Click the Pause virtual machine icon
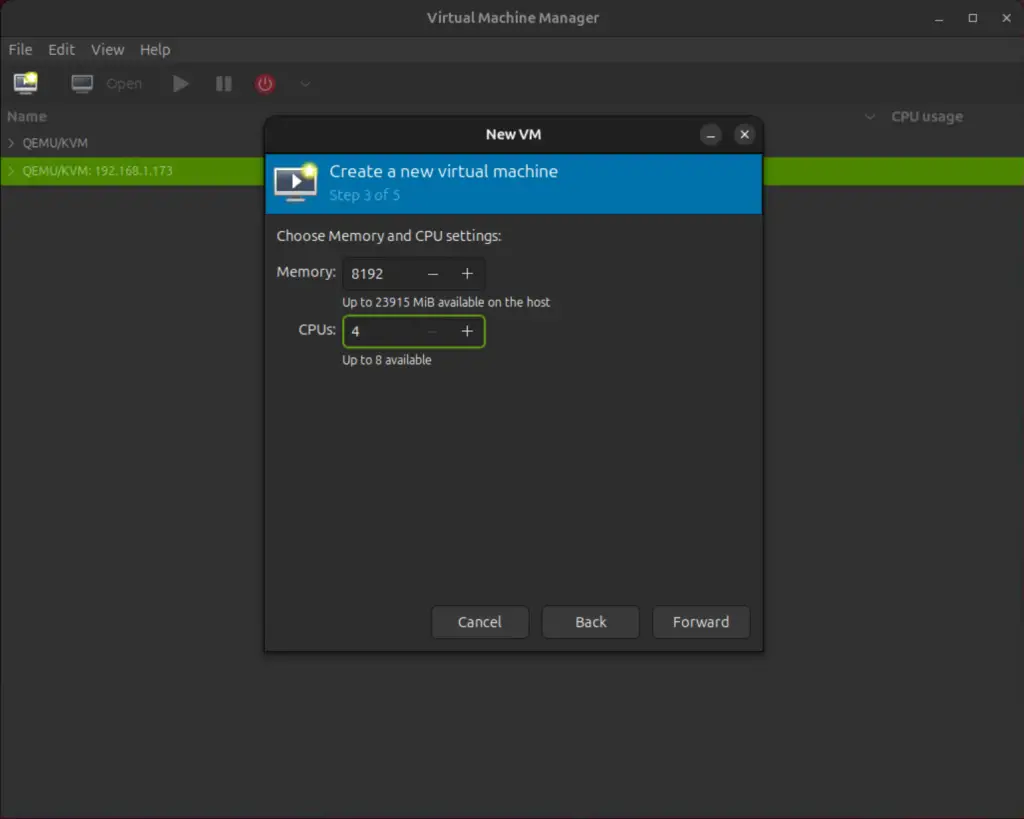The width and height of the screenshot is (1024, 819). [223, 83]
